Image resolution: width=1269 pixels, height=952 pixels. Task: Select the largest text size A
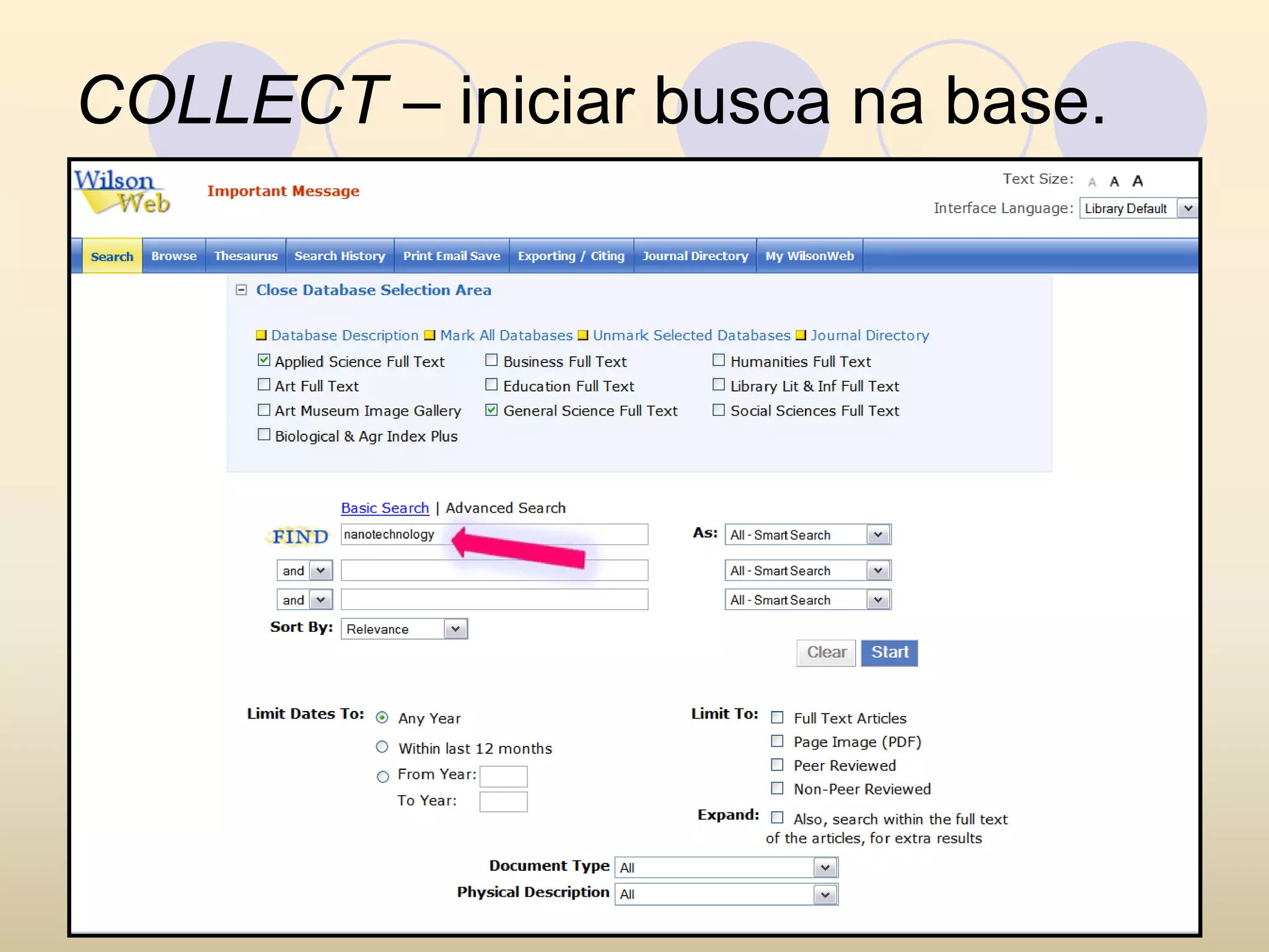point(1138,181)
